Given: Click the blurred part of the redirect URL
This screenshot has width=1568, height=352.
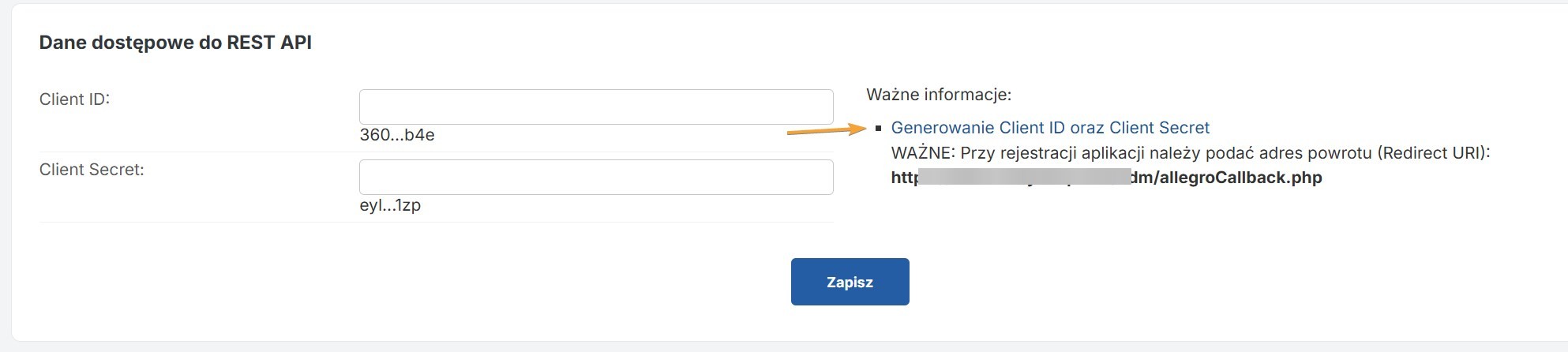Looking at the screenshot, I should [1026, 177].
